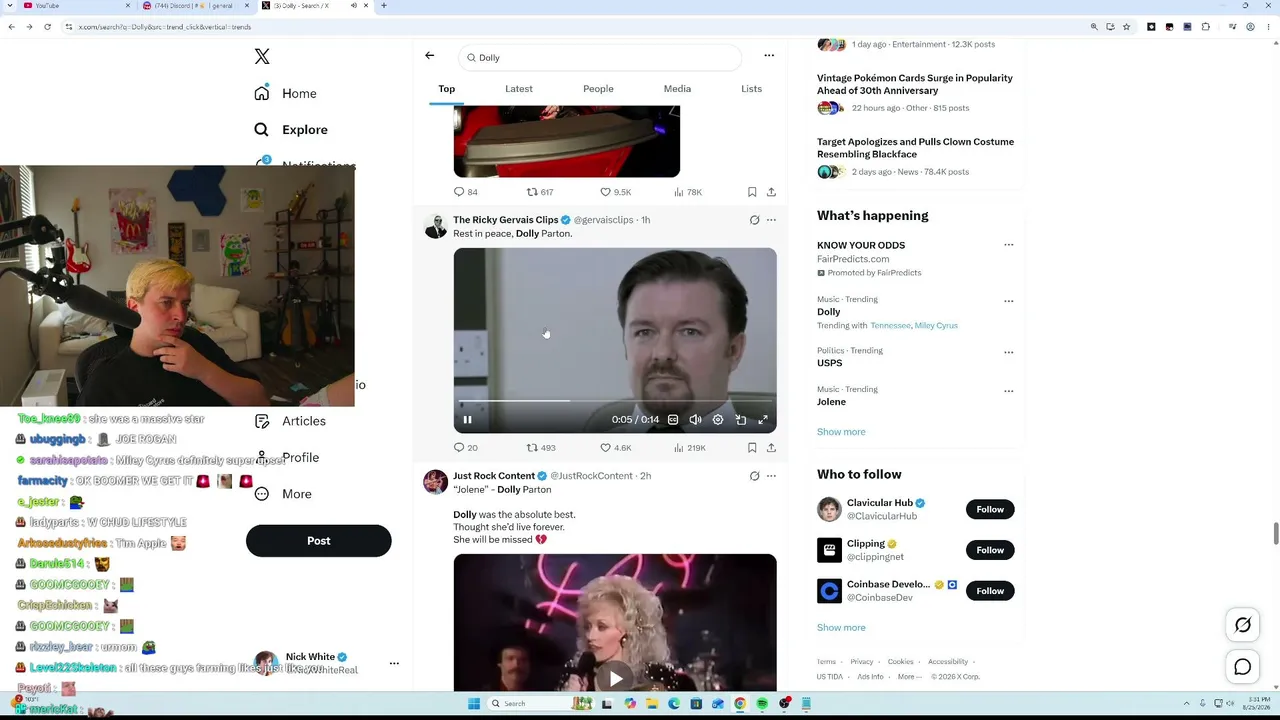Bookmark this page with the star icon
The width and height of the screenshot is (1280, 720).
[x=1126, y=27]
